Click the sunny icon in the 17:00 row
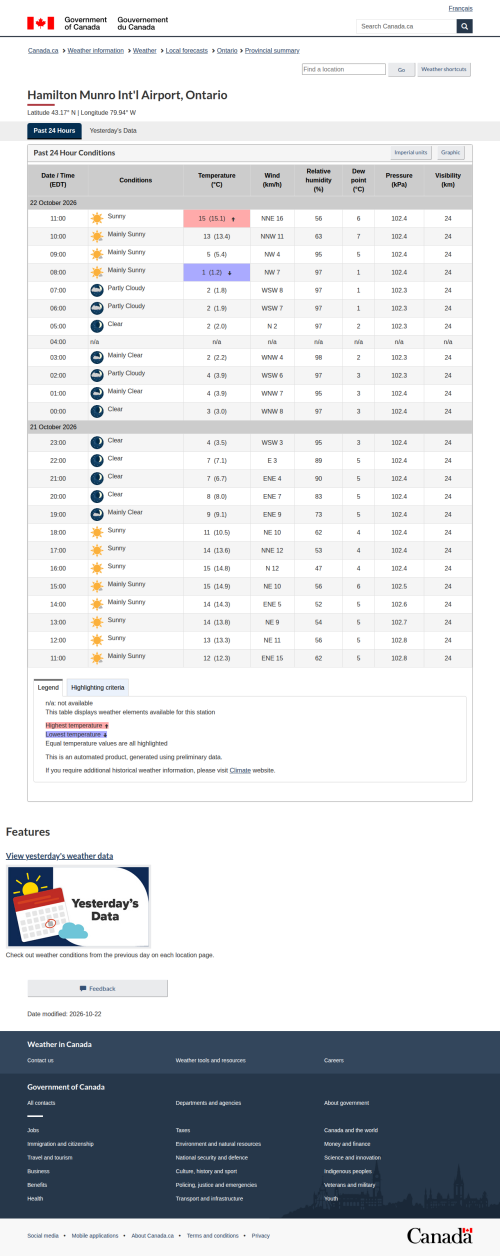The image size is (500, 1256). tap(97, 550)
